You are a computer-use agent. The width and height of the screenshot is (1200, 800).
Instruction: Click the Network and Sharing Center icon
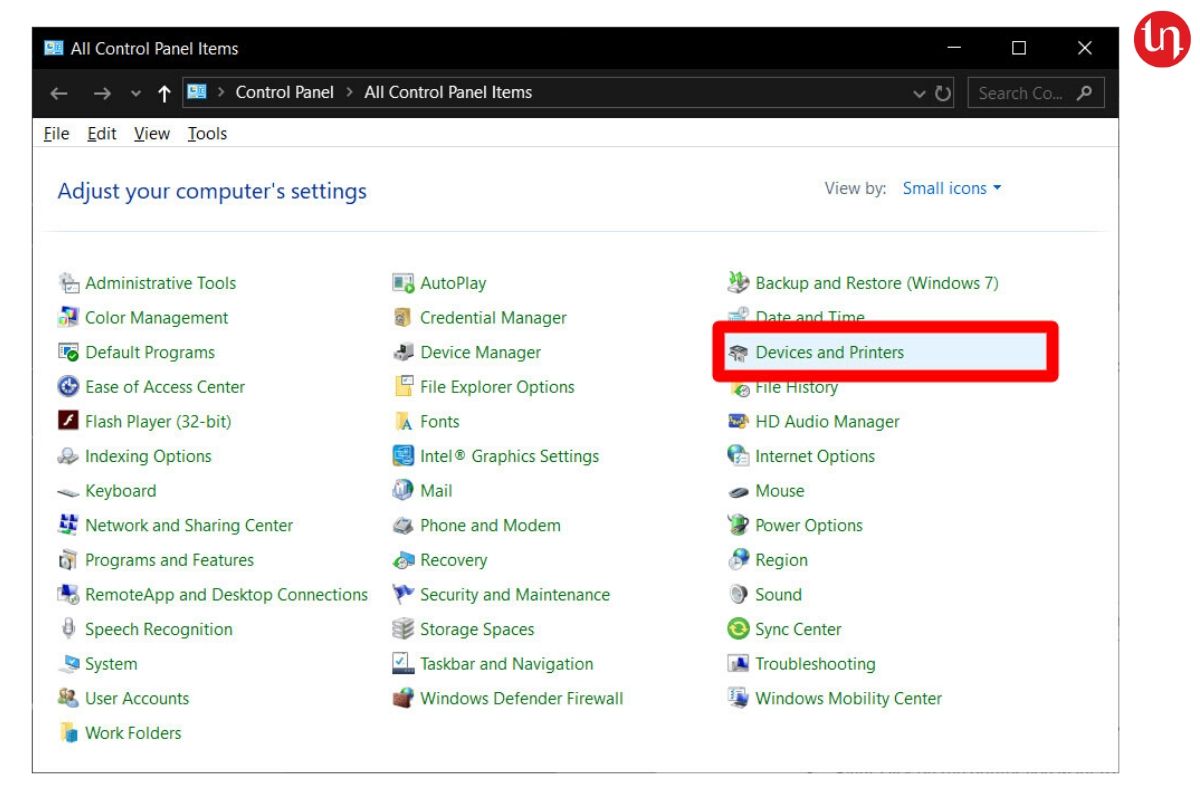pyautogui.click(x=69, y=525)
